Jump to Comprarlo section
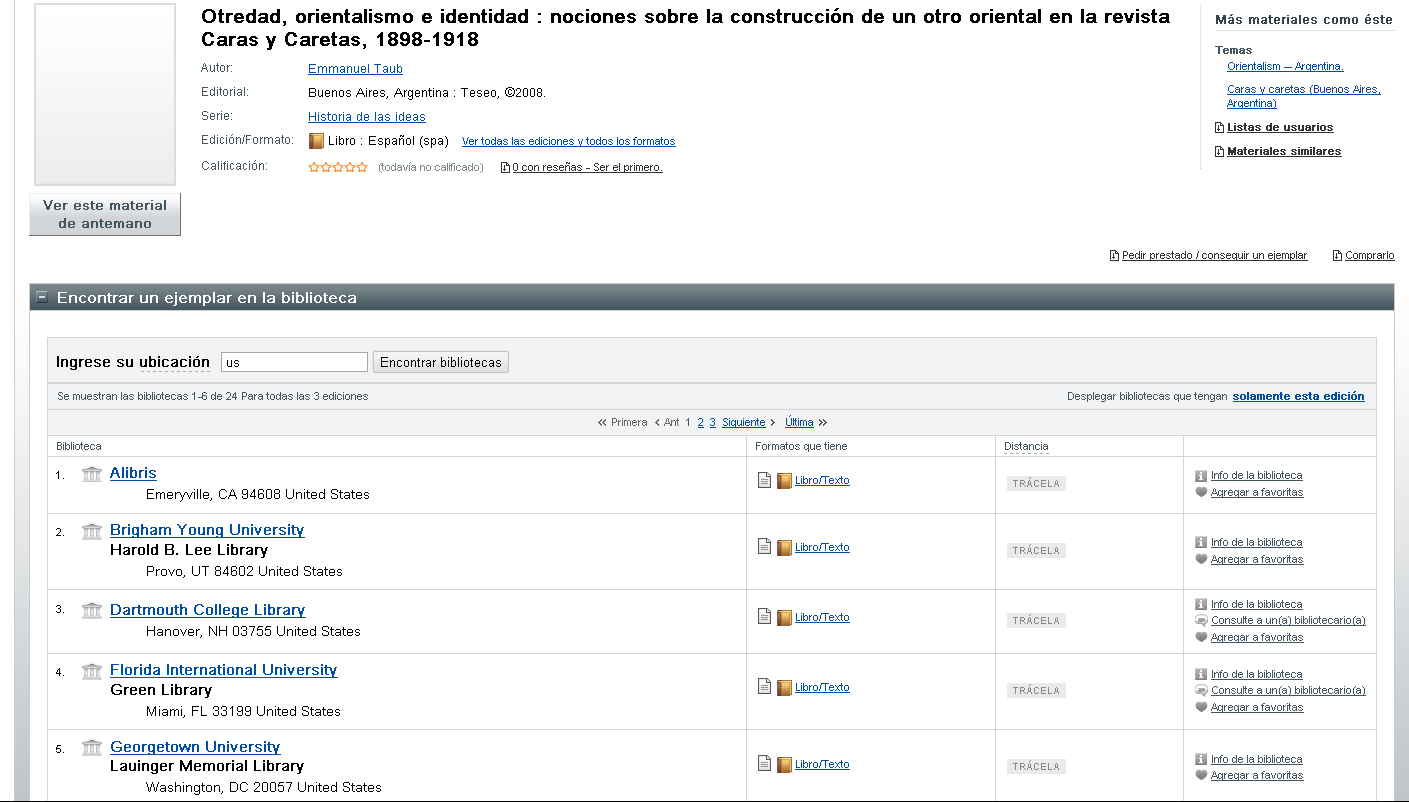The width and height of the screenshot is (1409, 802). click(1369, 256)
